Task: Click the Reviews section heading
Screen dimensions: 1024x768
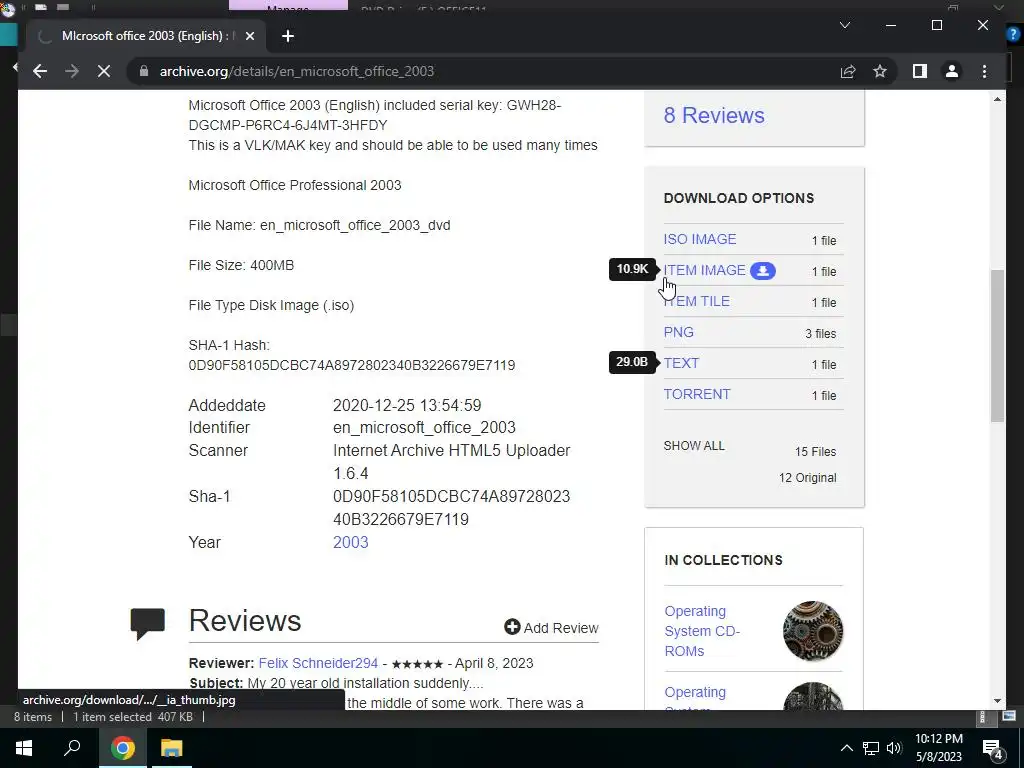Action: coord(245,620)
